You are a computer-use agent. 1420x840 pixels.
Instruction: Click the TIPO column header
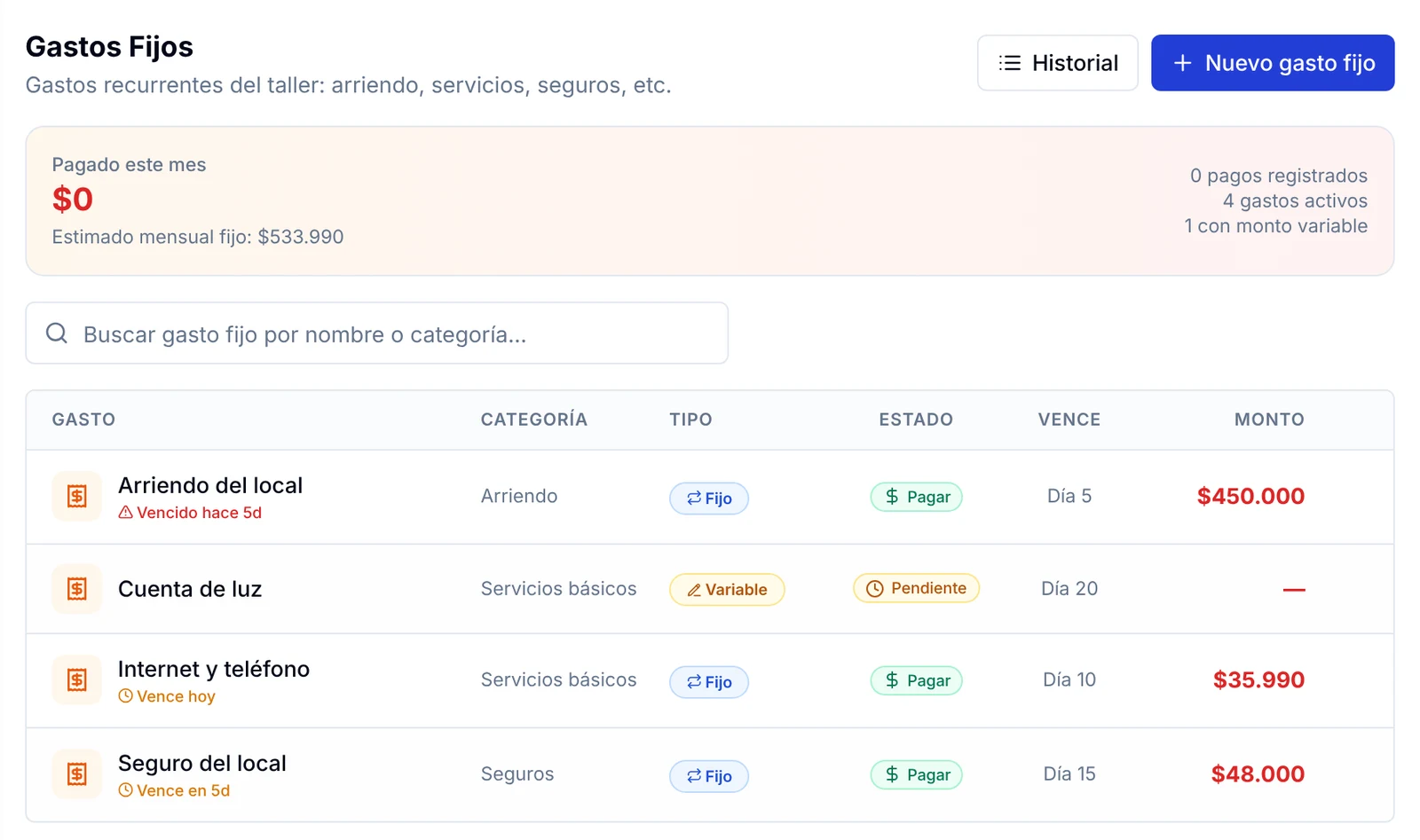coord(690,420)
